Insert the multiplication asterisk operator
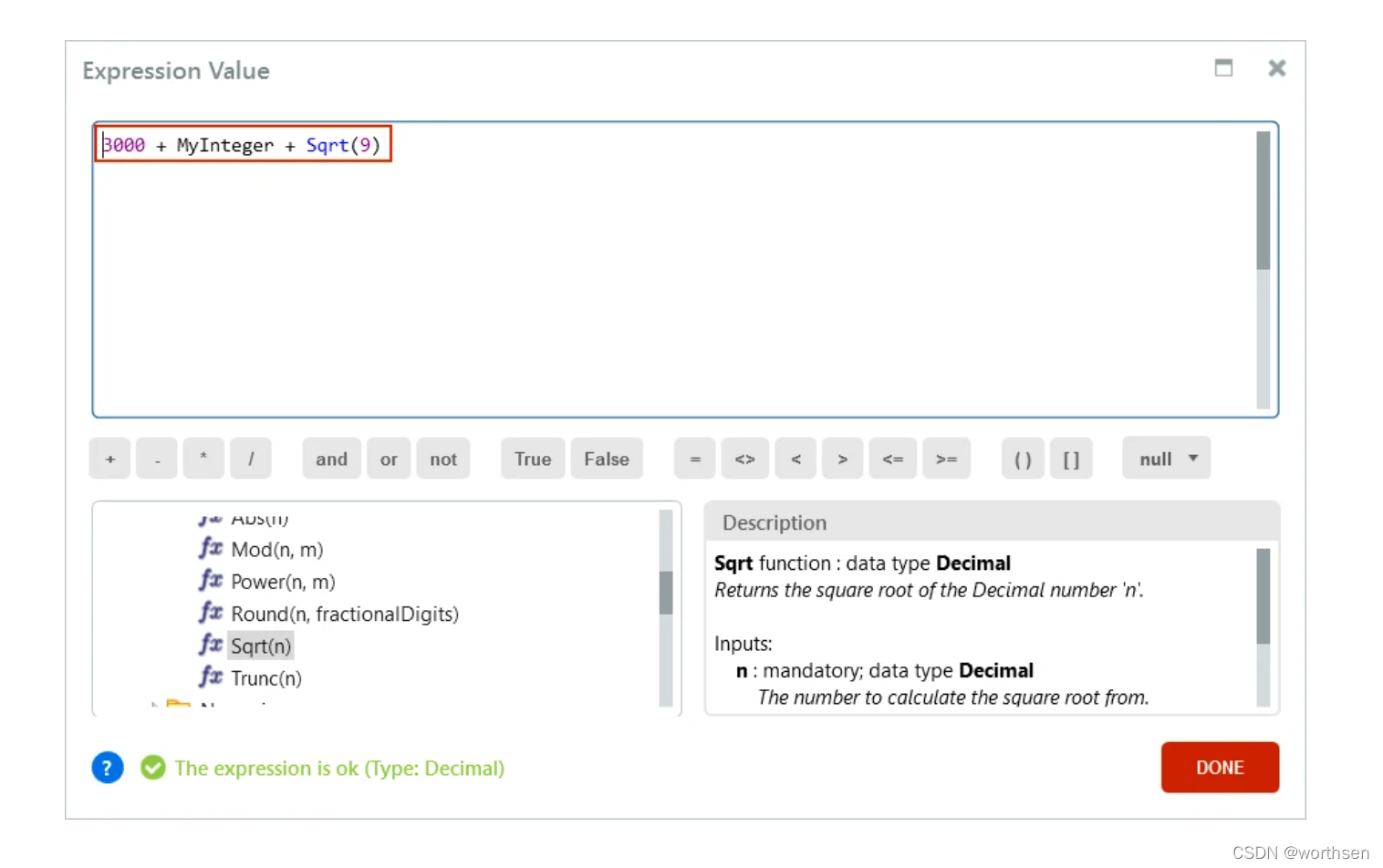The height and width of the screenshot is (868, 1383). click(203, 459)
